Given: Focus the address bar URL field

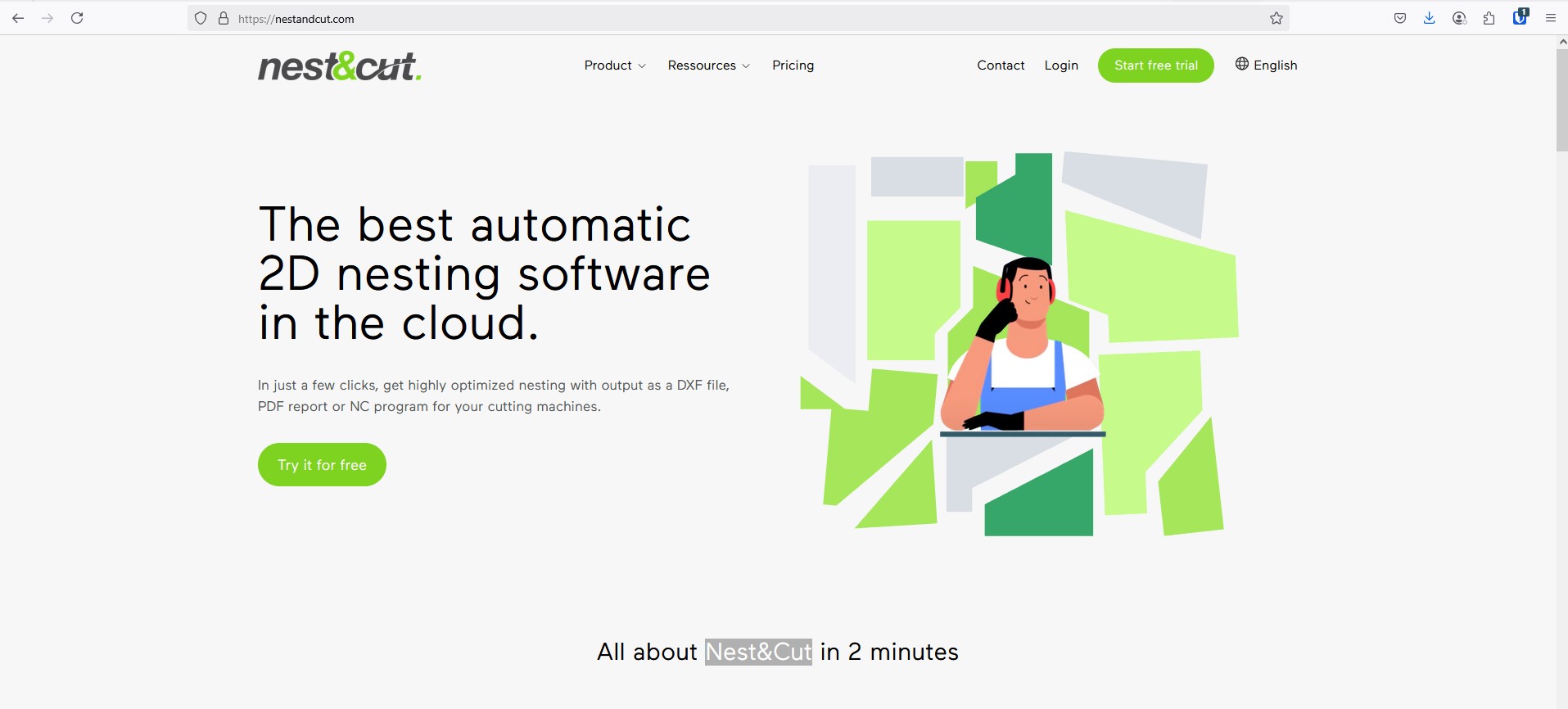Looking at the screenshot, I should (737, 18).
